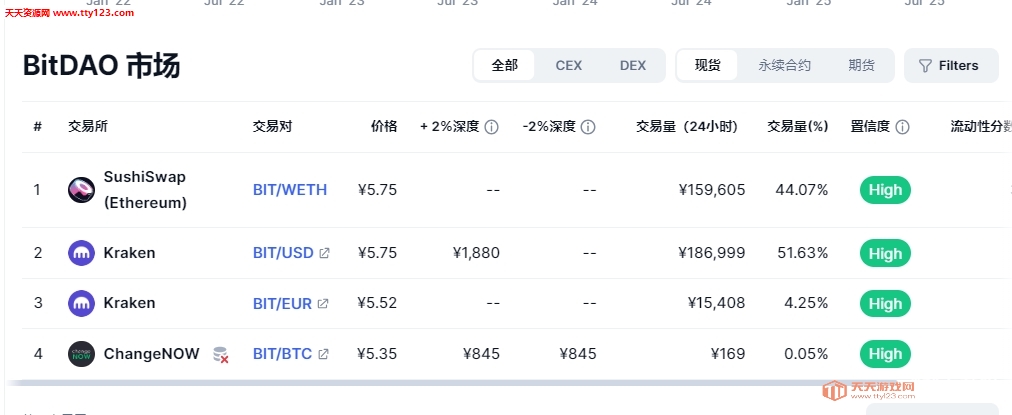
Task: Click info icon beside 置信度 header
Action: 902,127
